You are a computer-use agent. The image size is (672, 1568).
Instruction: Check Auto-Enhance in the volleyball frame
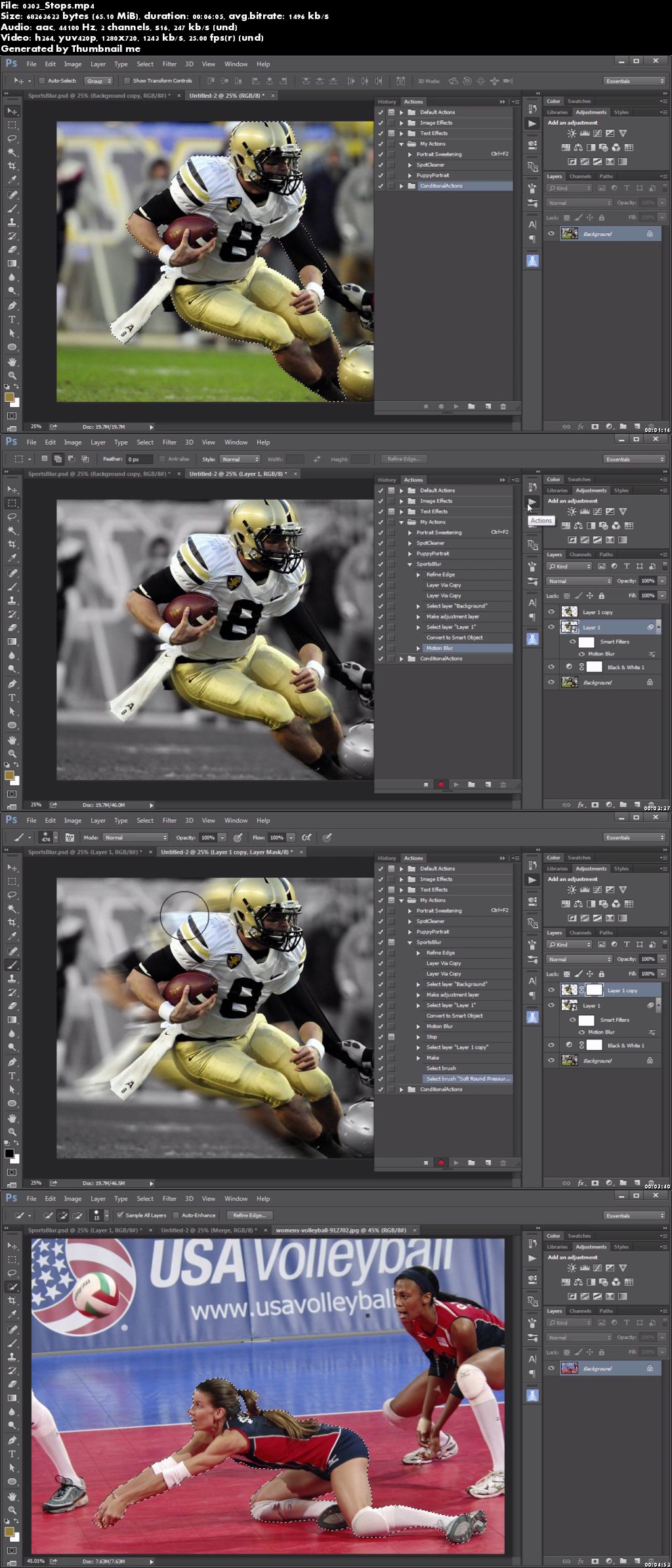pos(176,1215)
